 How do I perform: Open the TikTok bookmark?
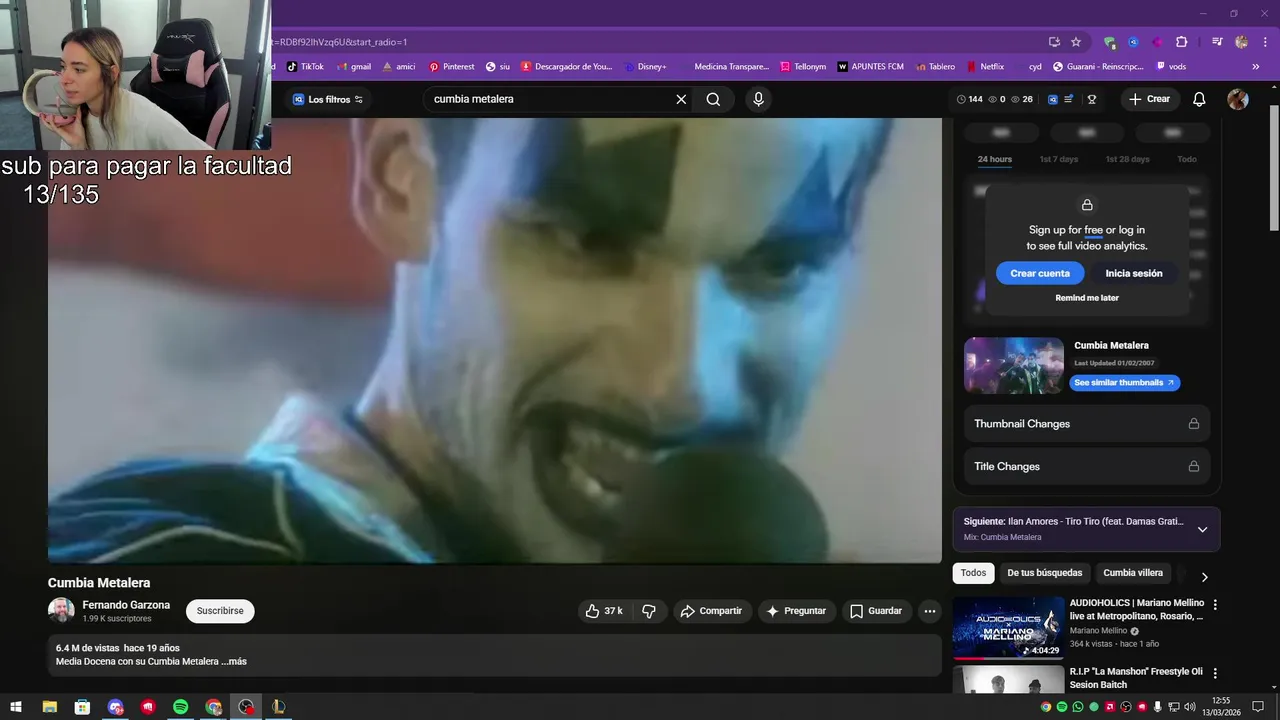click(305, 67)
